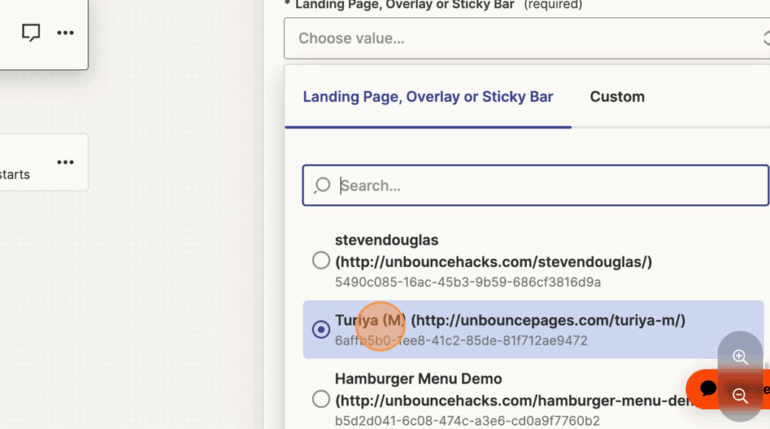Select the Hamburger Menu Demo radio button
The width and height of the screenshot is (770, 429).
click(321, 399)
